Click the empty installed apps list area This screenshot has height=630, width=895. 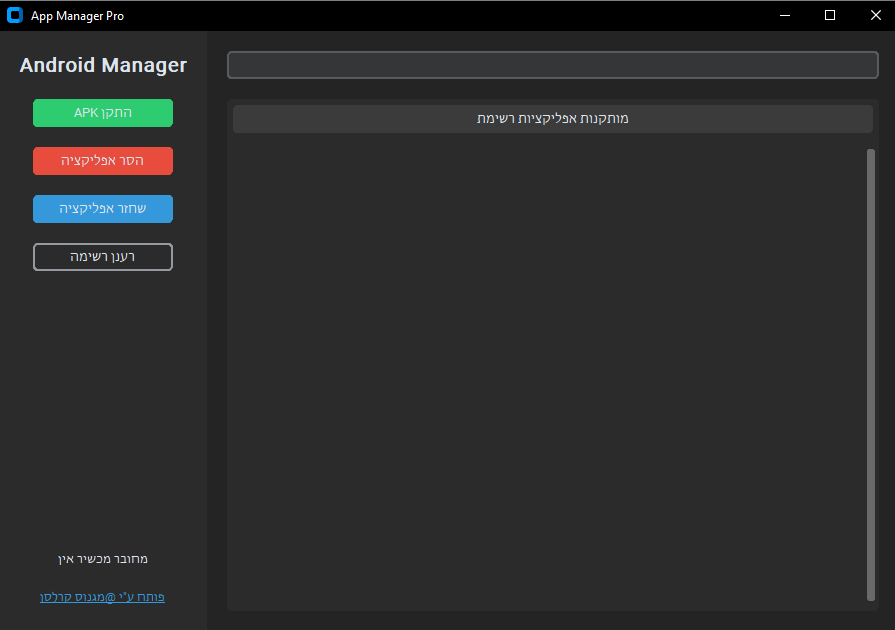point(545,370)
